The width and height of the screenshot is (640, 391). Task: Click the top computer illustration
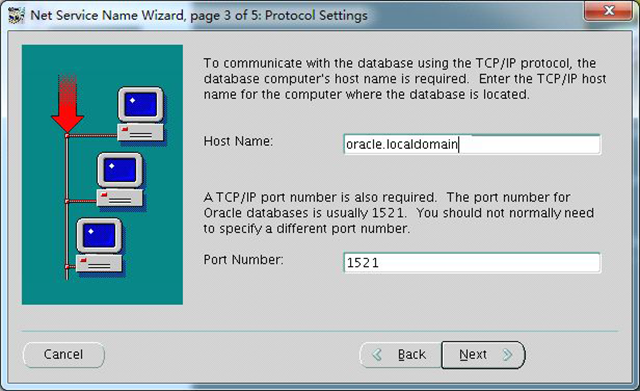pyautogui.click(x=141, y=115)
